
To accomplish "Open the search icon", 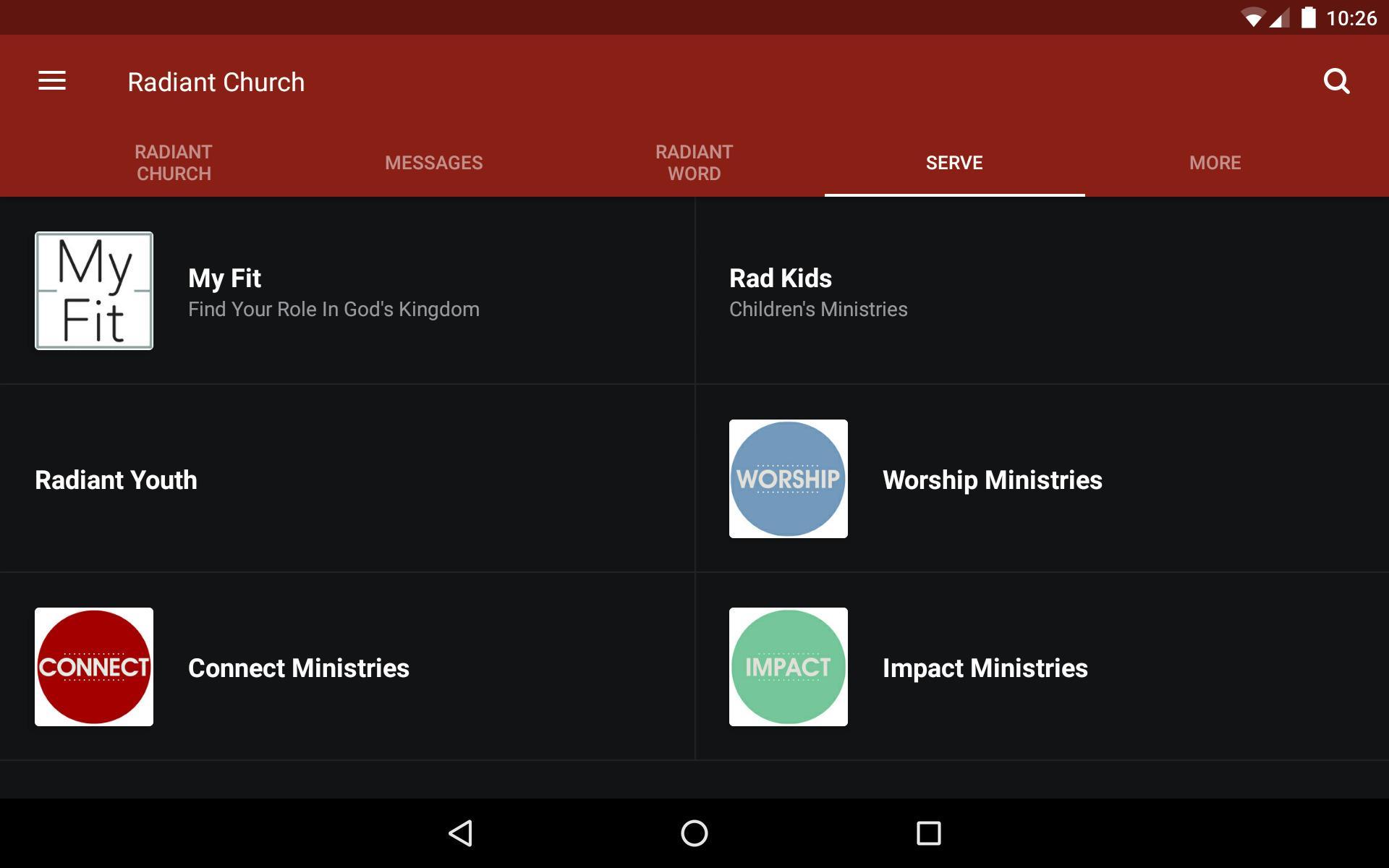I will point(1339,80).
